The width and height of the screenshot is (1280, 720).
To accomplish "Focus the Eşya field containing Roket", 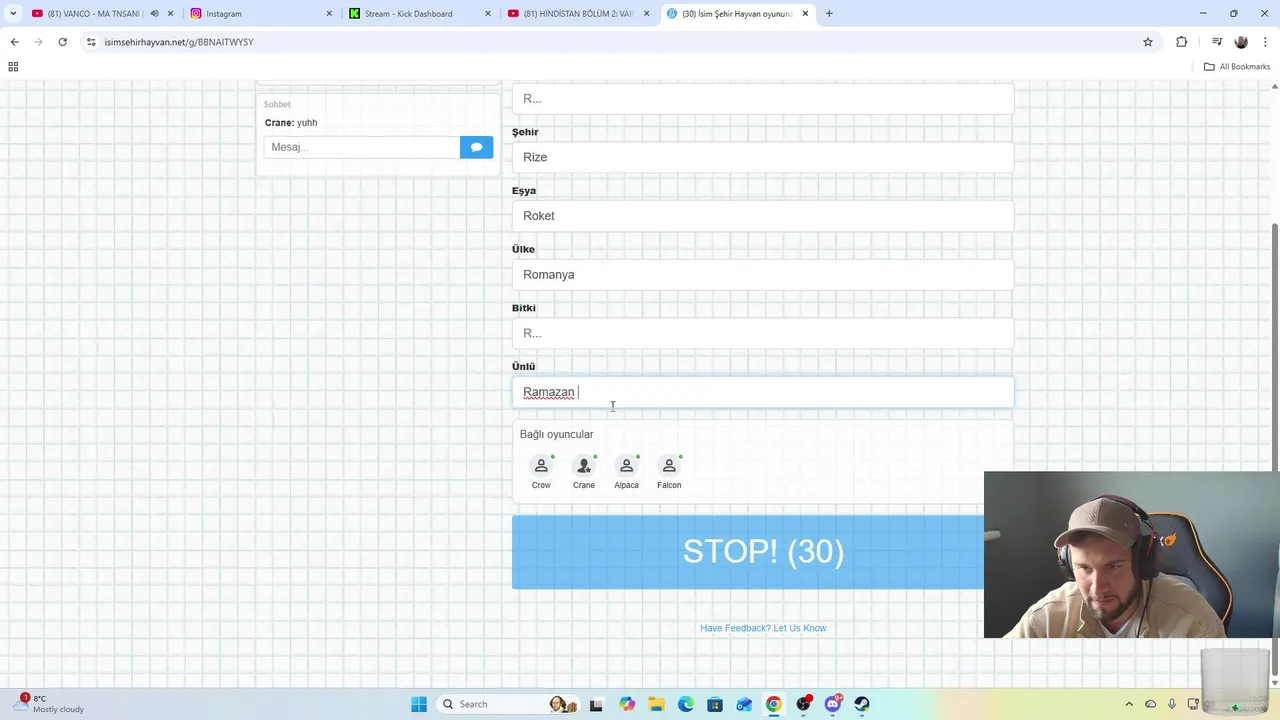I will tap(763, 216).
